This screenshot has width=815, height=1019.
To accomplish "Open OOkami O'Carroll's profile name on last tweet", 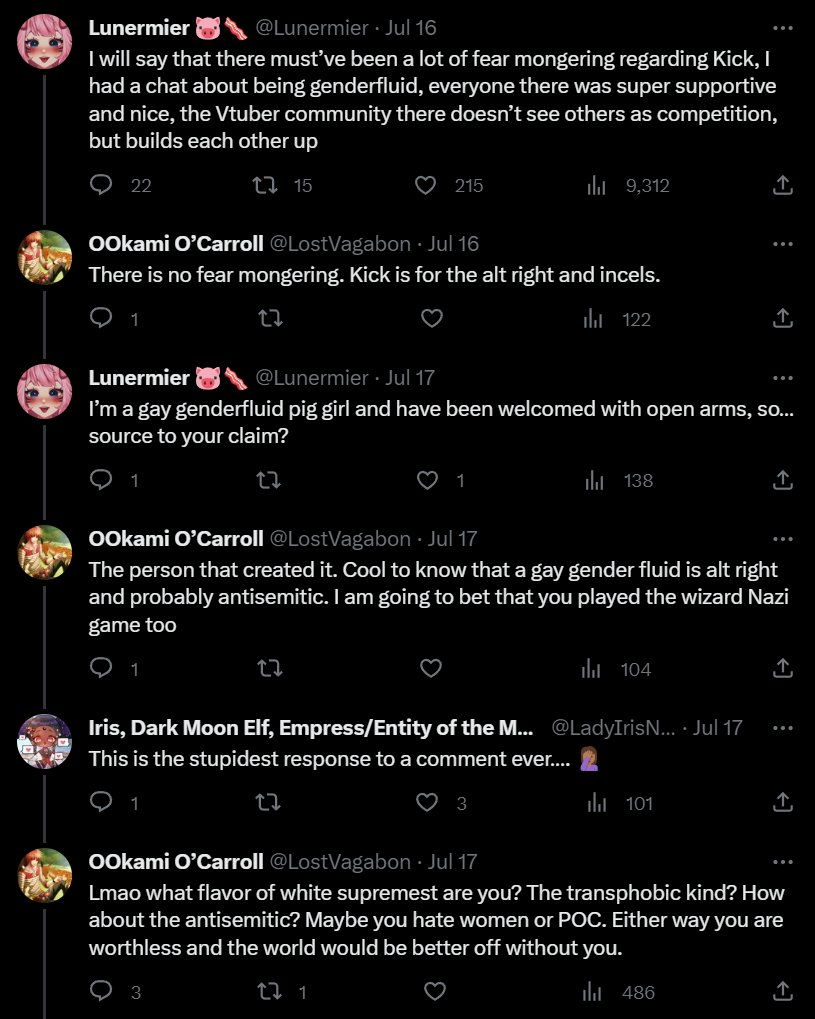I will click(176, 862).
